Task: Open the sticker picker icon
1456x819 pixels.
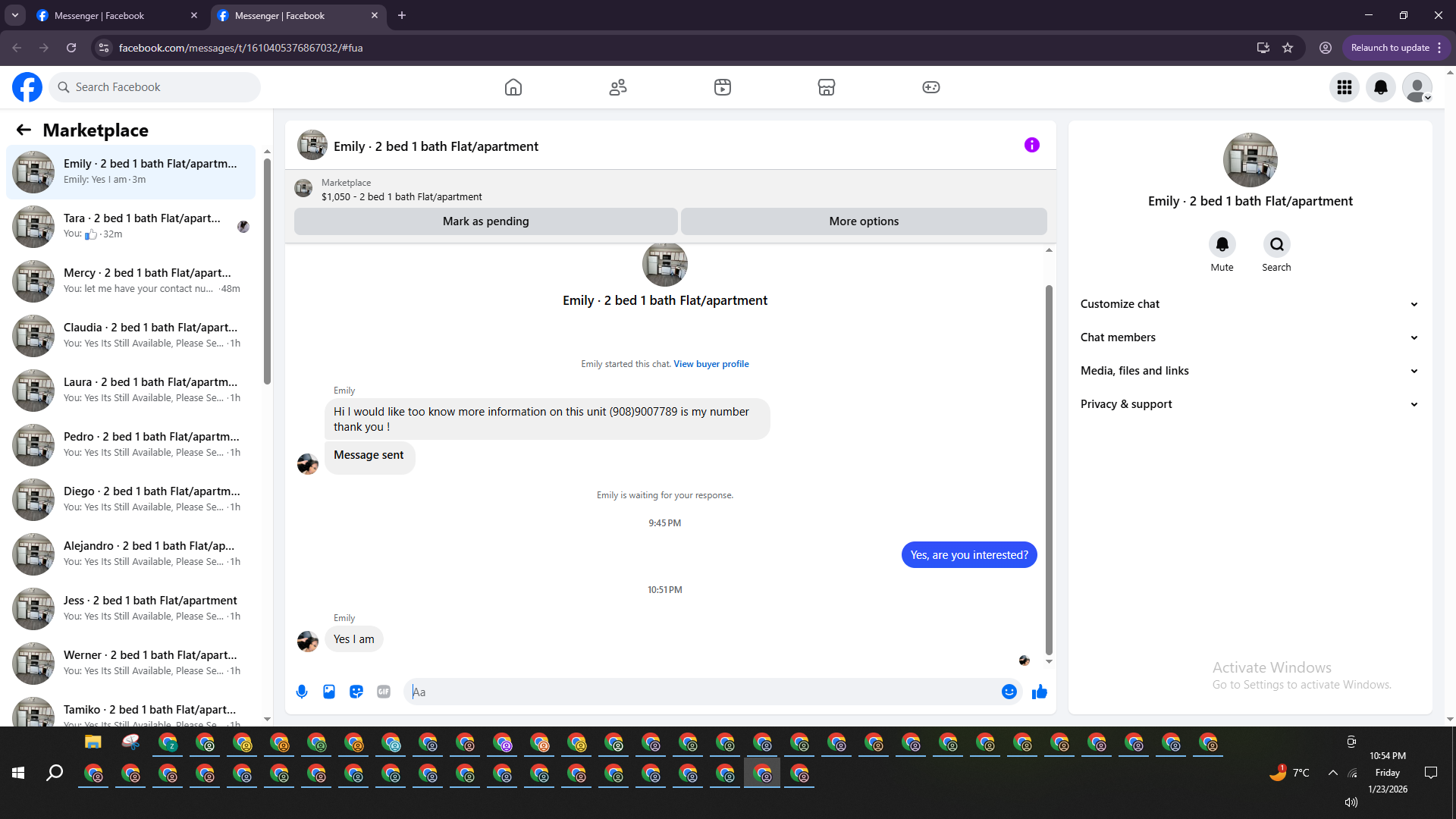Action: 356,692
